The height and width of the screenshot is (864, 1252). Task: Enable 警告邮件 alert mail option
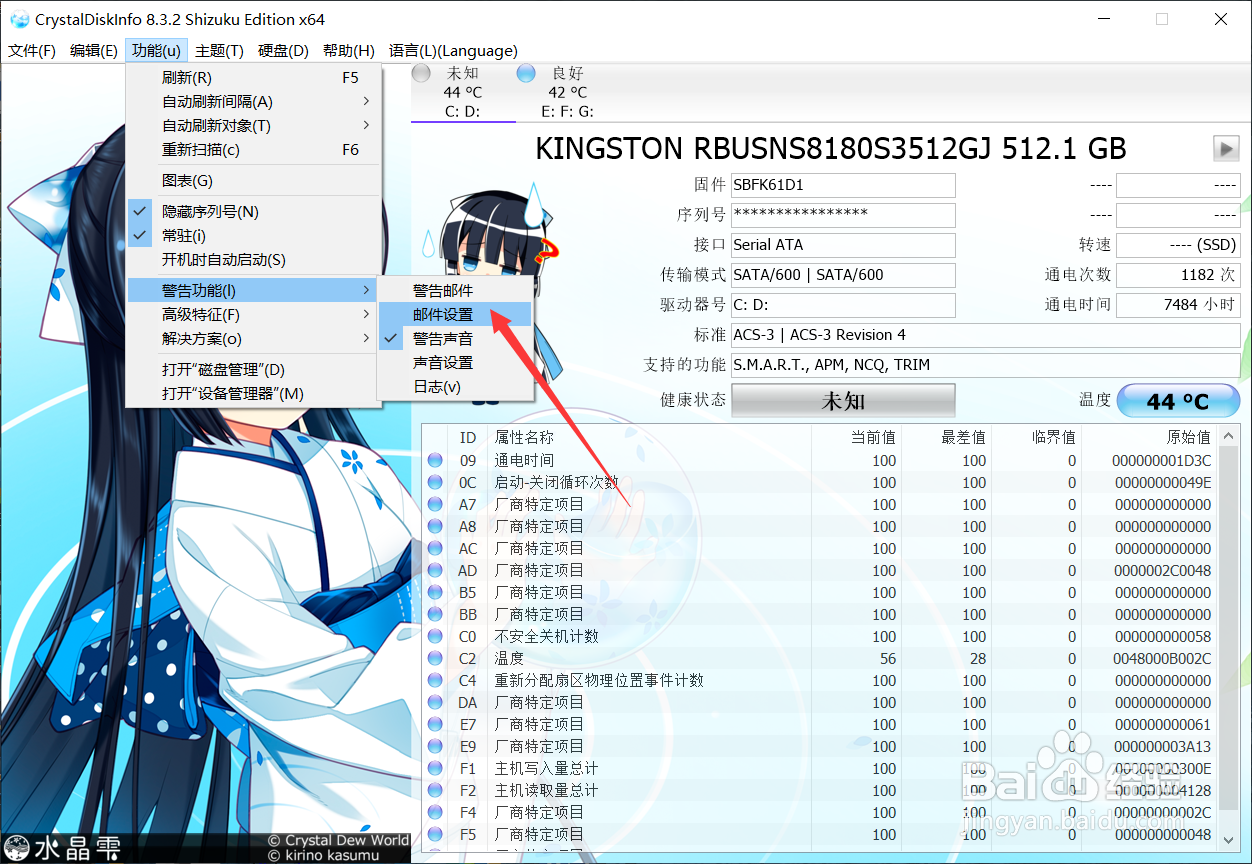(x=455, y=291)
